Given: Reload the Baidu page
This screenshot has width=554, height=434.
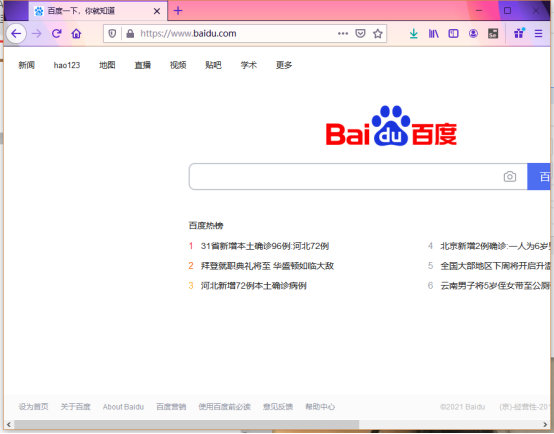Looking at the screenshot, I should pos(57,34).
